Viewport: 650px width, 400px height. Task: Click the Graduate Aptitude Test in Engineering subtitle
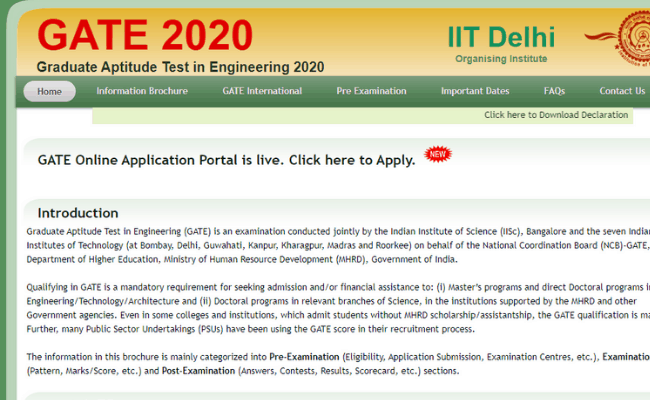pyautogui.click(x=180, y=67)
